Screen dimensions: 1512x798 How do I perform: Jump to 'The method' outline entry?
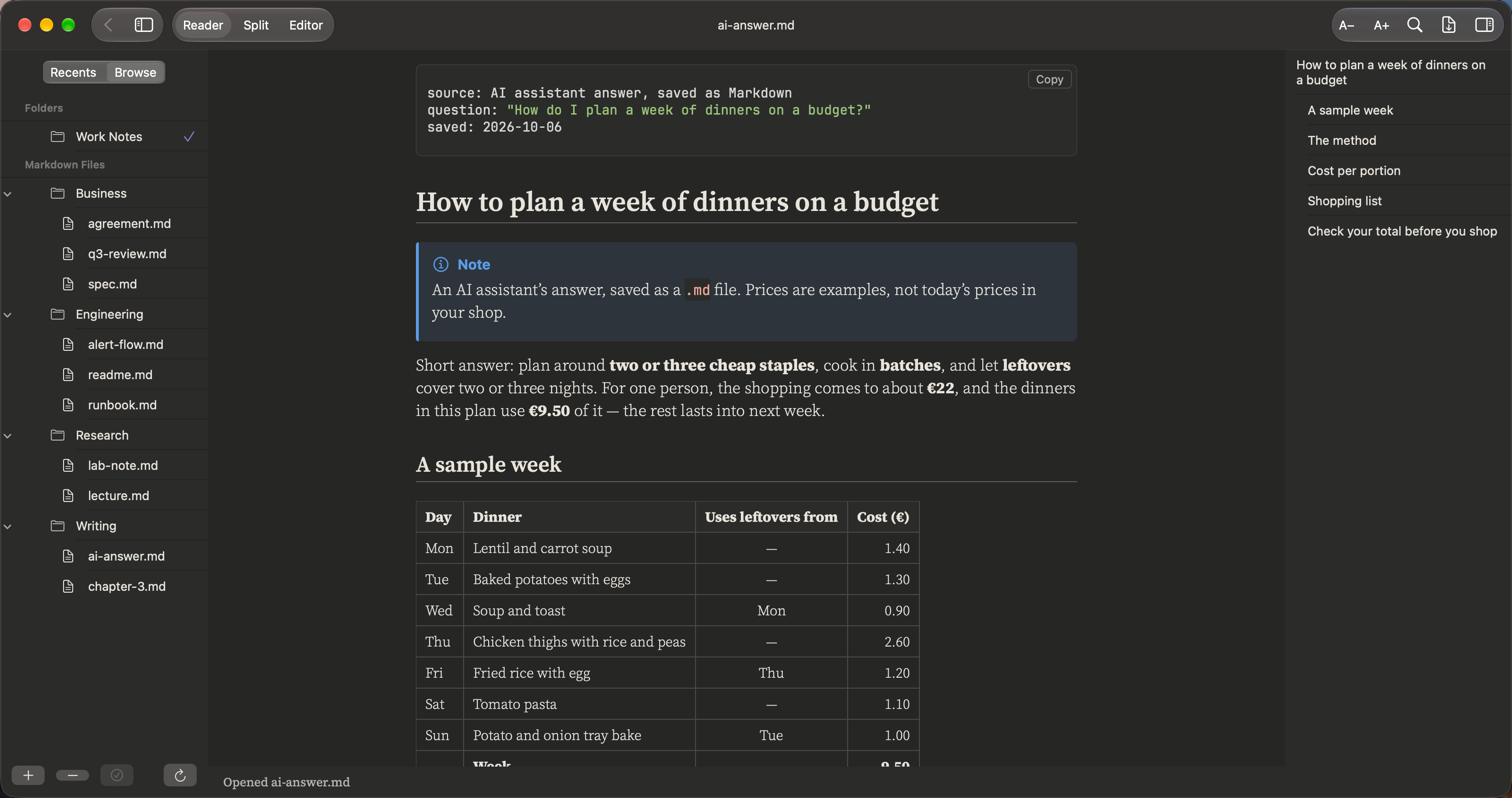1342,141
